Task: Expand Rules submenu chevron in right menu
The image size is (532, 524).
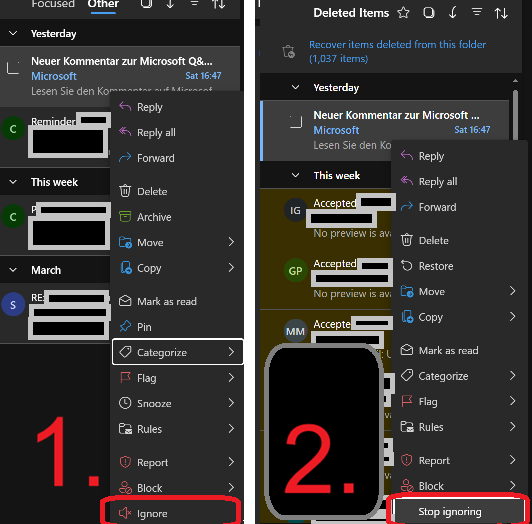Action: 513,426
